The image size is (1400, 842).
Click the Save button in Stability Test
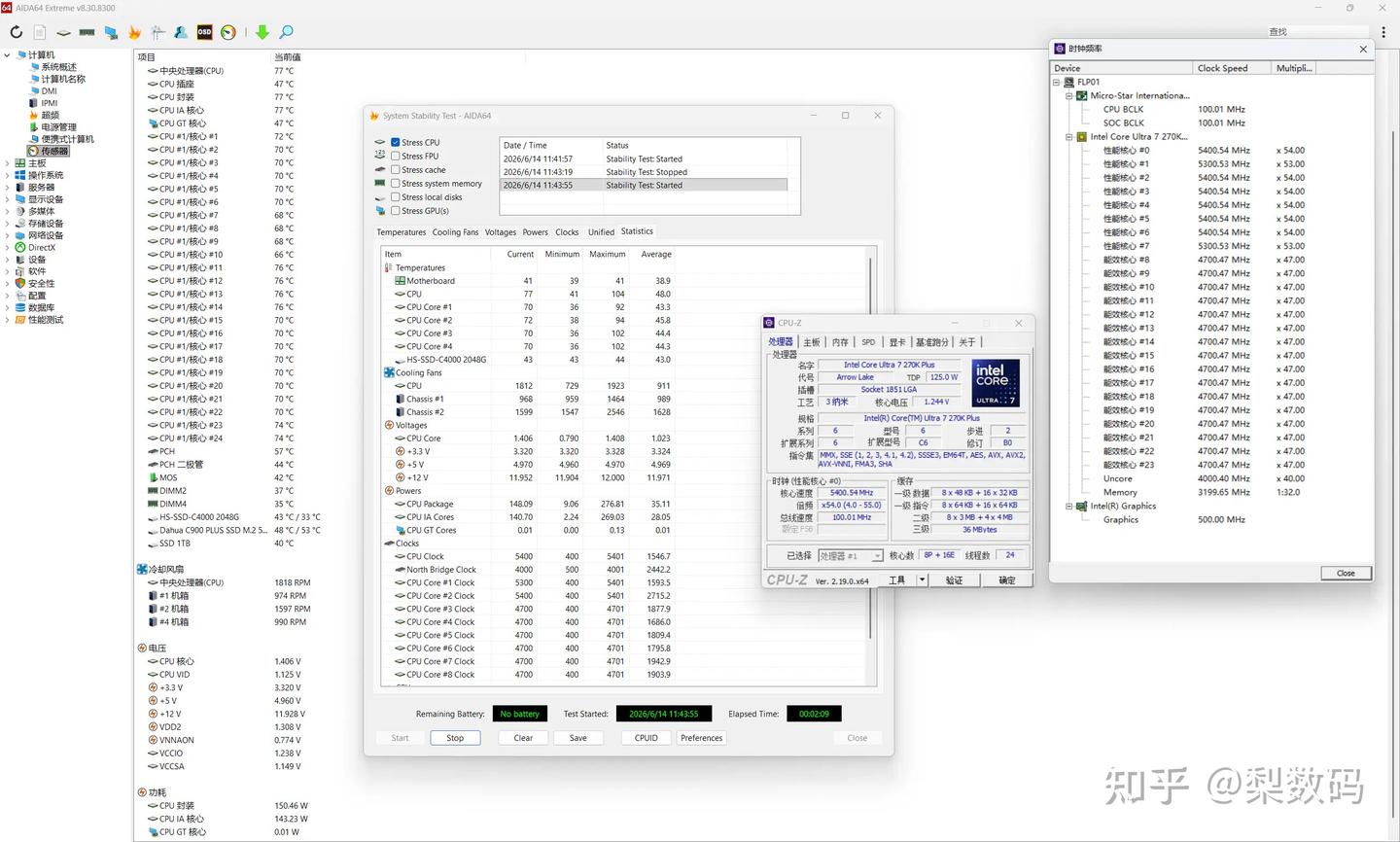point(578,738)
